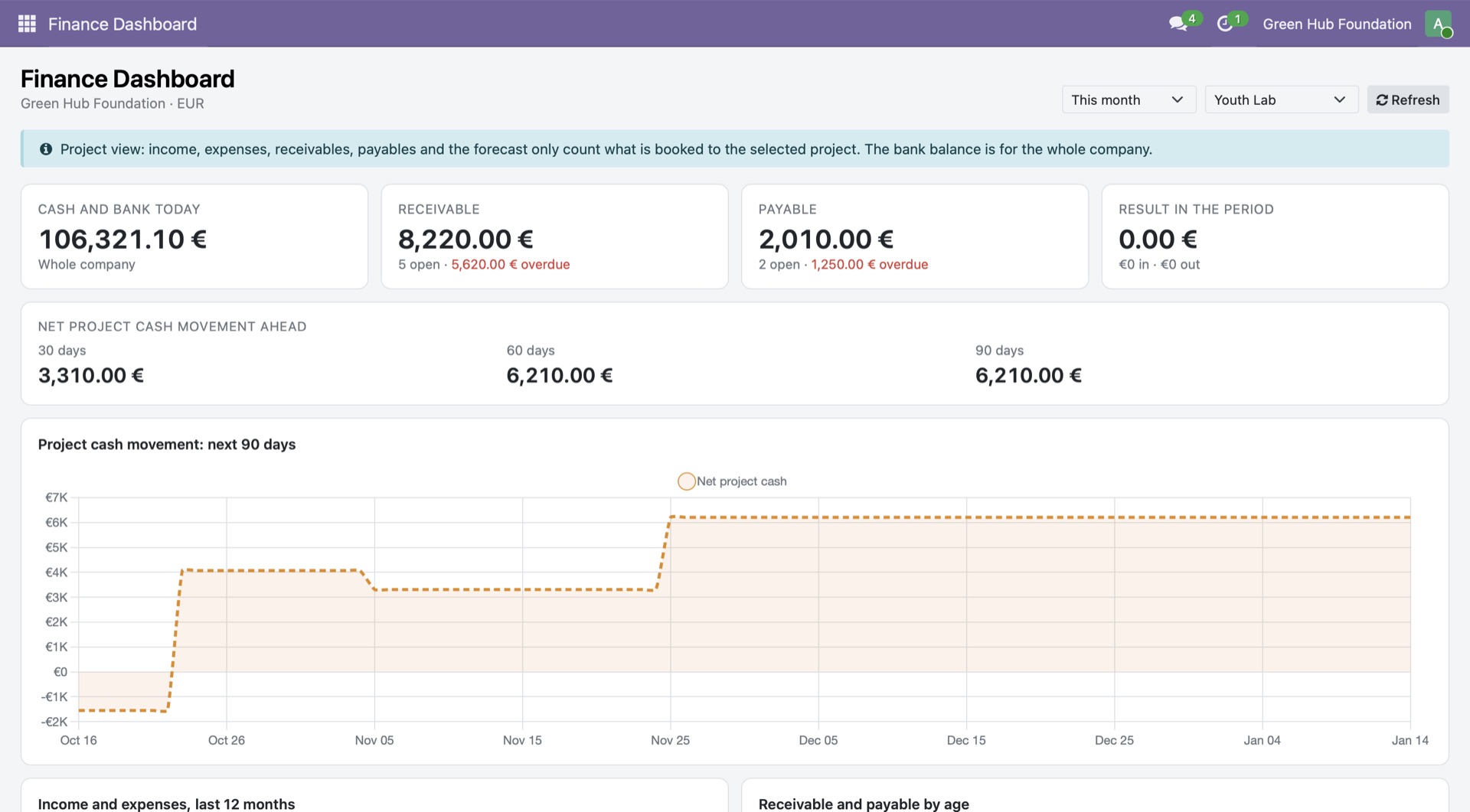Screen dimensions: 1470x812
Task: Click the 5,620.00 € overdue receivable text
Action: (511, 265)
